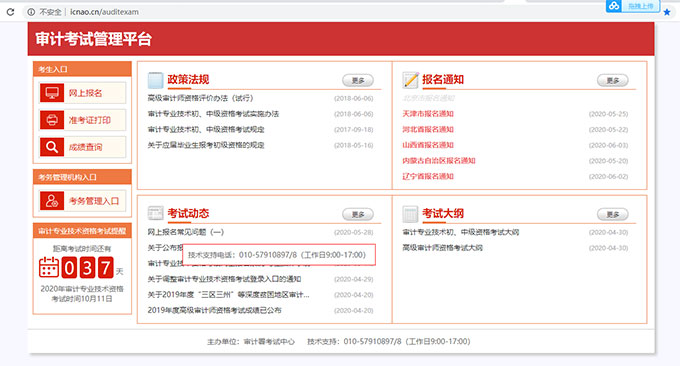
Task: Click the user icon for 考务管理入口
Action: 52,201
